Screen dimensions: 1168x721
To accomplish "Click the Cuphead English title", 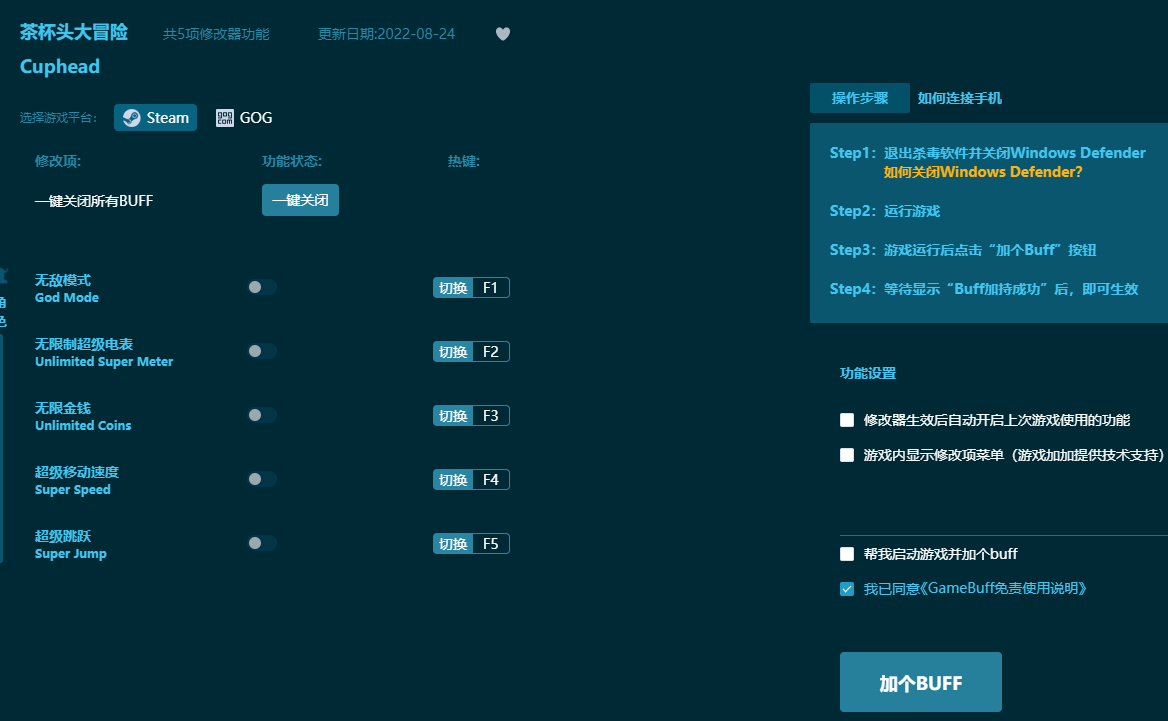I will point(60,66).
